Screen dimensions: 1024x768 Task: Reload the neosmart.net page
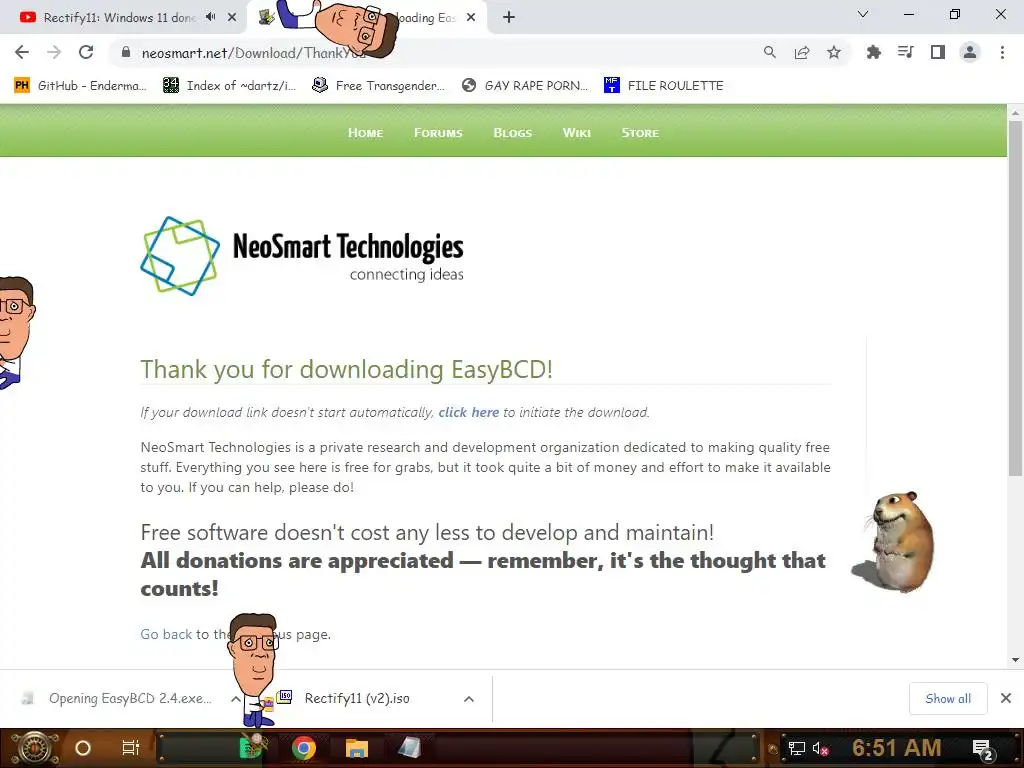click(86, 52)
